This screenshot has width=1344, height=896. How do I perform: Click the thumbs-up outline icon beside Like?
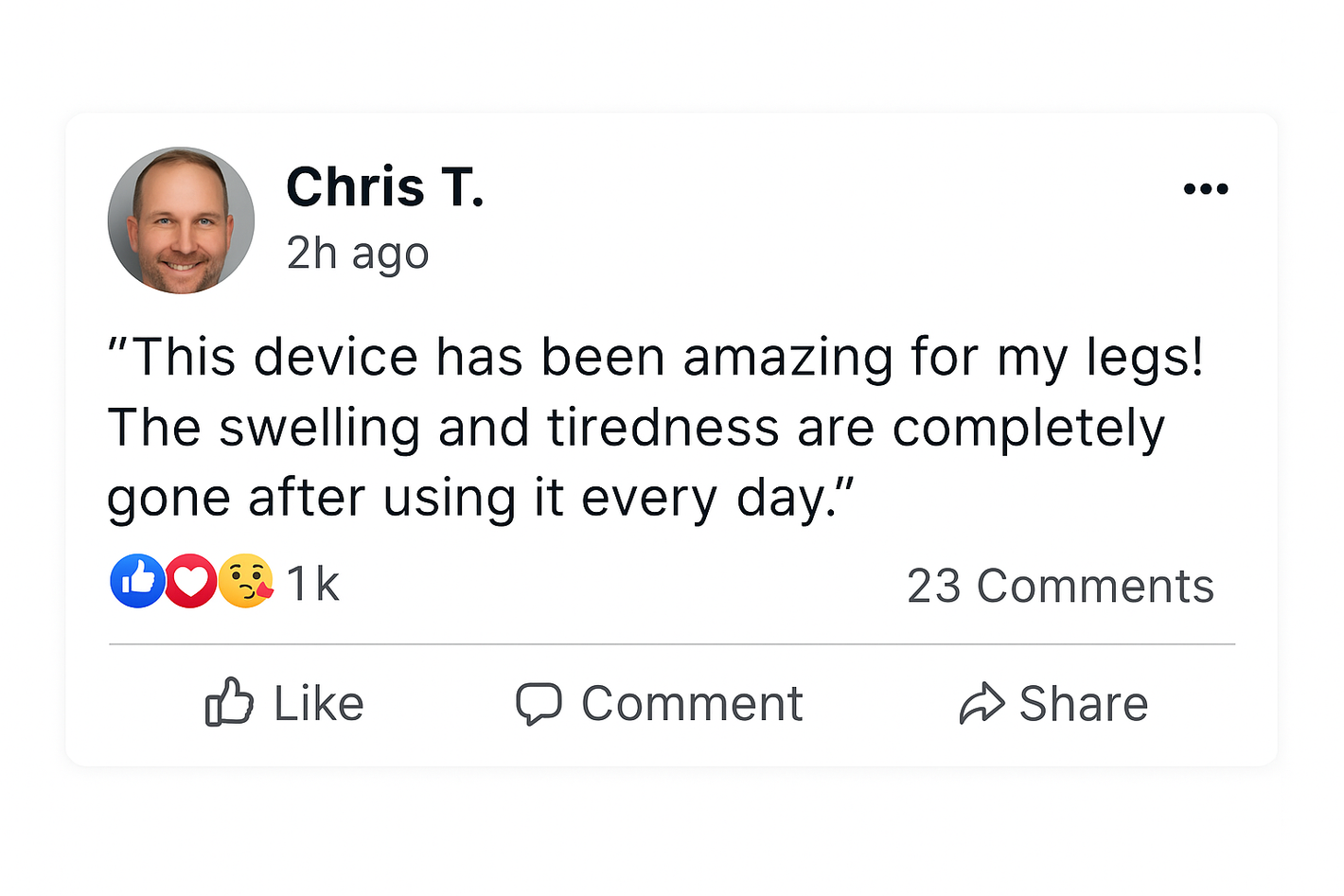coord(229,702)
